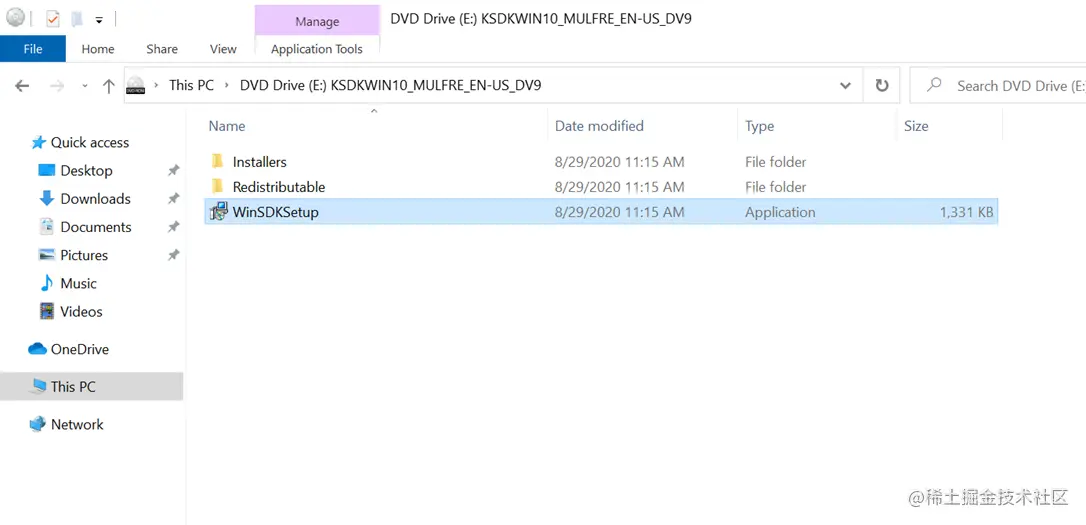The width and height of the screenshot is (1086, 525).
Task: Click This PC in the address breadcrumb
Action: pos(191,85)
